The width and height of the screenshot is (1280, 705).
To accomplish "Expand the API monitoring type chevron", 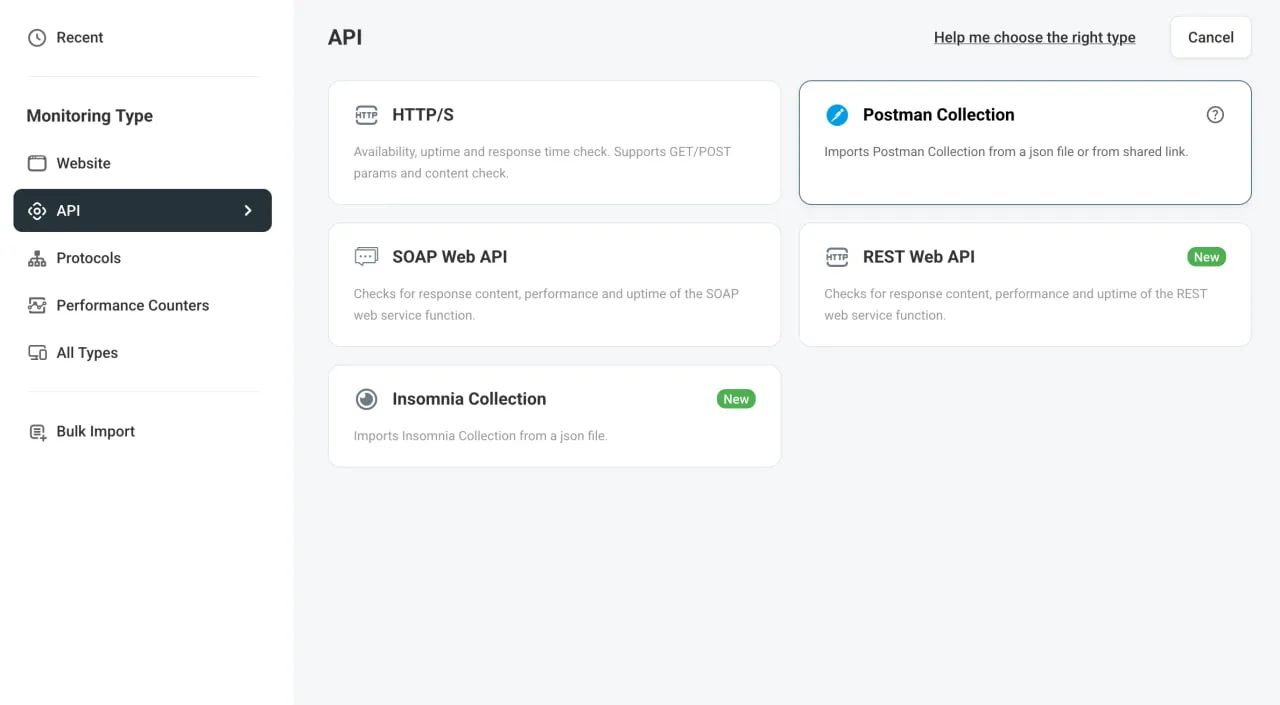I will [x=247, y=210].
